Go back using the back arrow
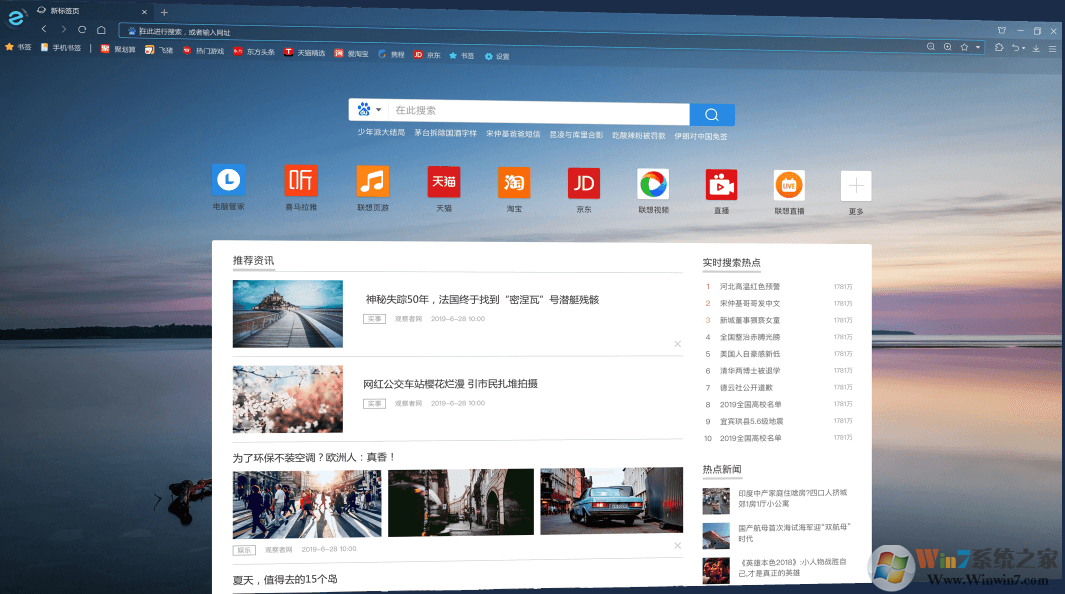 coord(44,29)
